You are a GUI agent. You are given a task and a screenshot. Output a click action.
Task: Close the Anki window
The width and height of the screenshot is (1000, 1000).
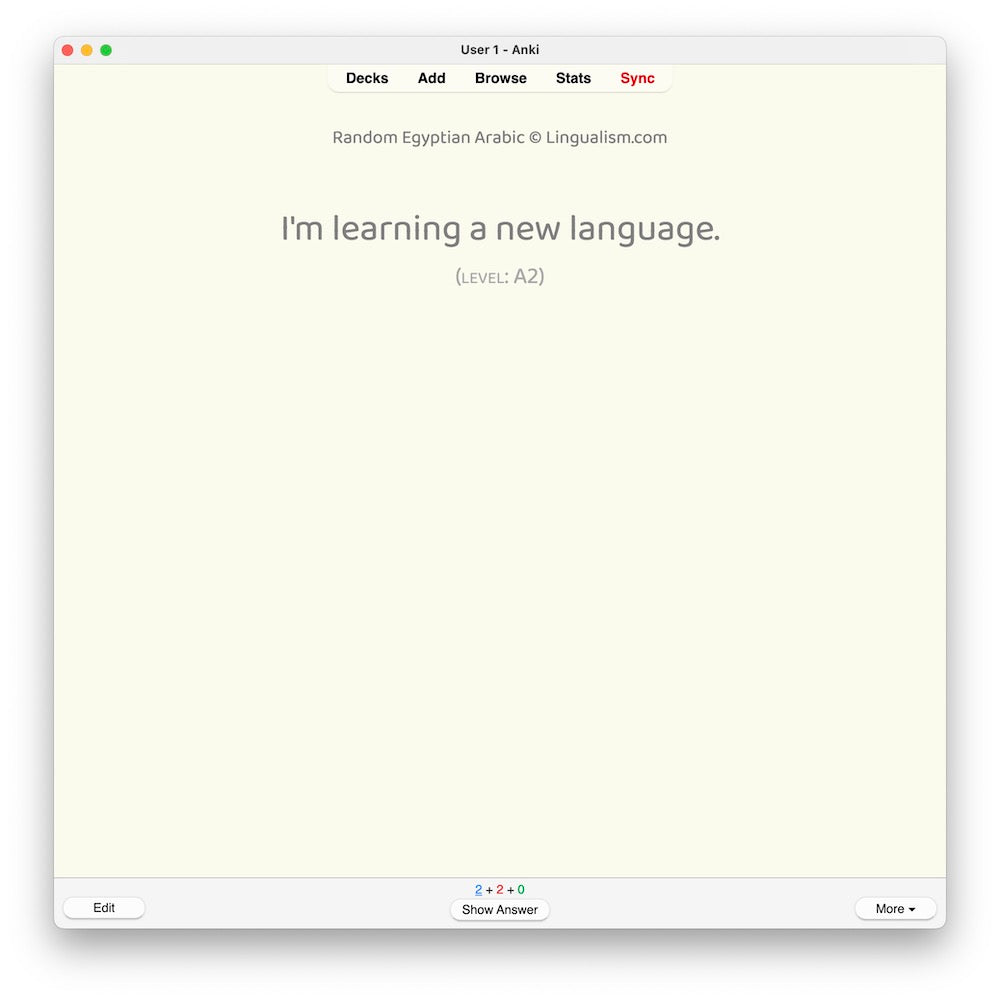68,50
